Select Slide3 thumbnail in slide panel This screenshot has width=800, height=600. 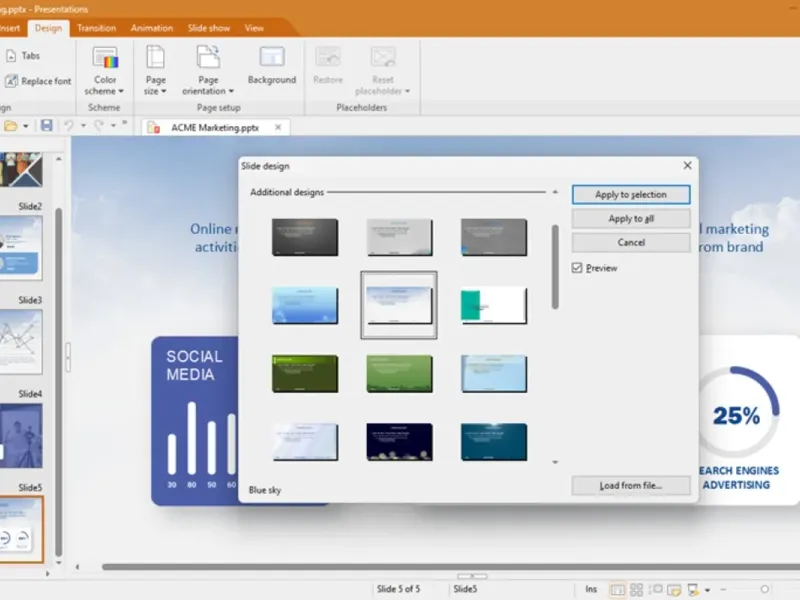click(21, 341)
